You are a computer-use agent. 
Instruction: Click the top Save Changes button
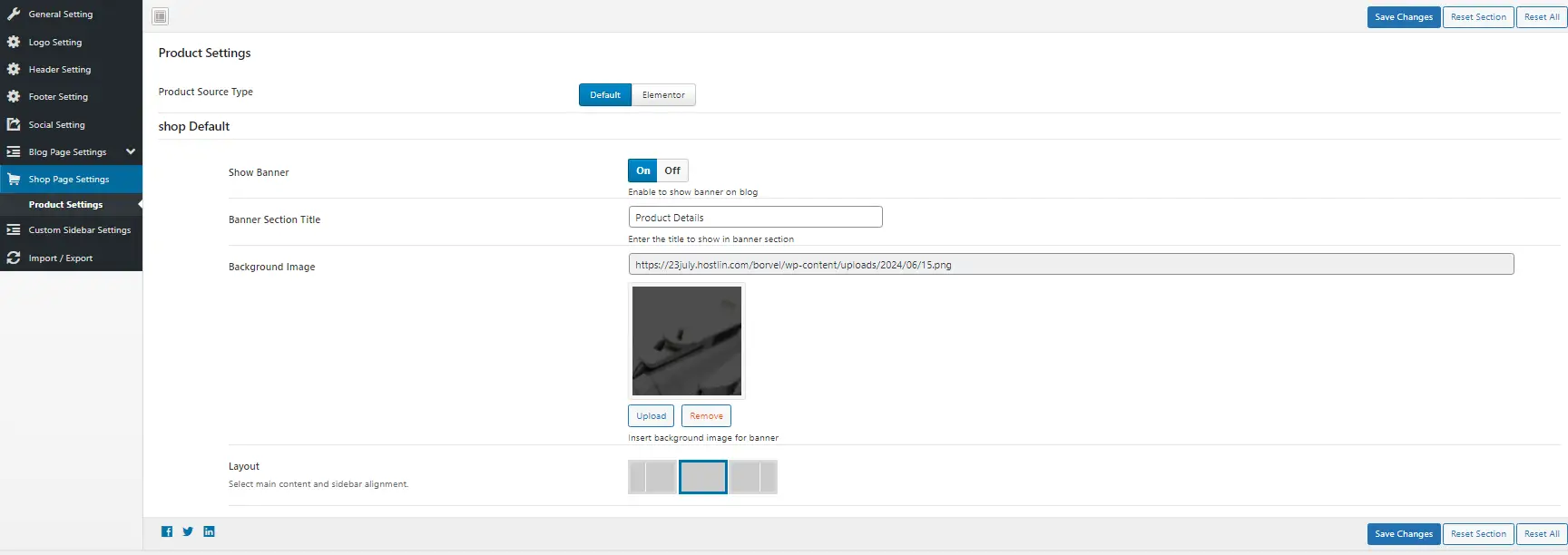[x=1403, y=17]
